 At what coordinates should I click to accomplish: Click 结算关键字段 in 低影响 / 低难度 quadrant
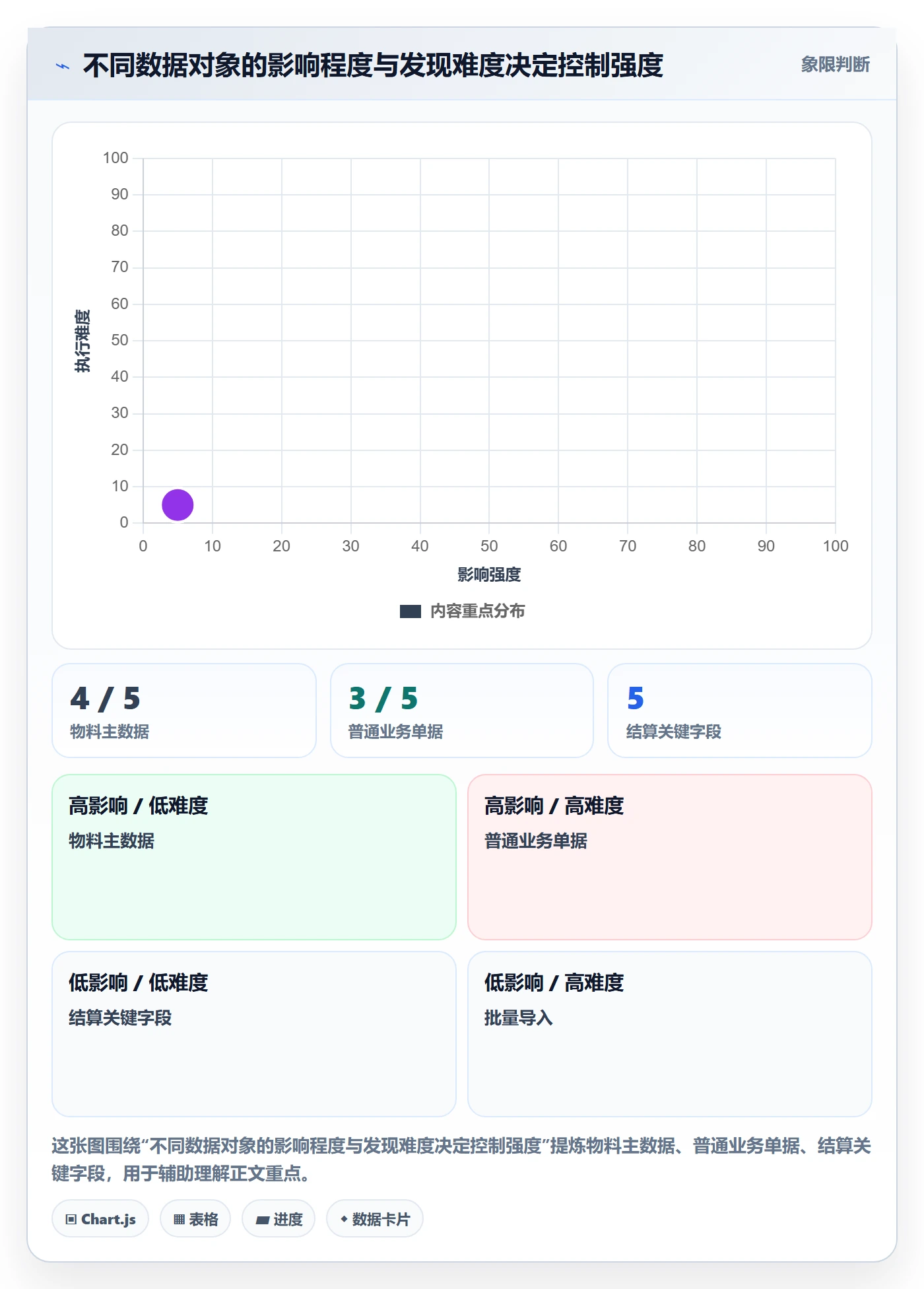120,1018
